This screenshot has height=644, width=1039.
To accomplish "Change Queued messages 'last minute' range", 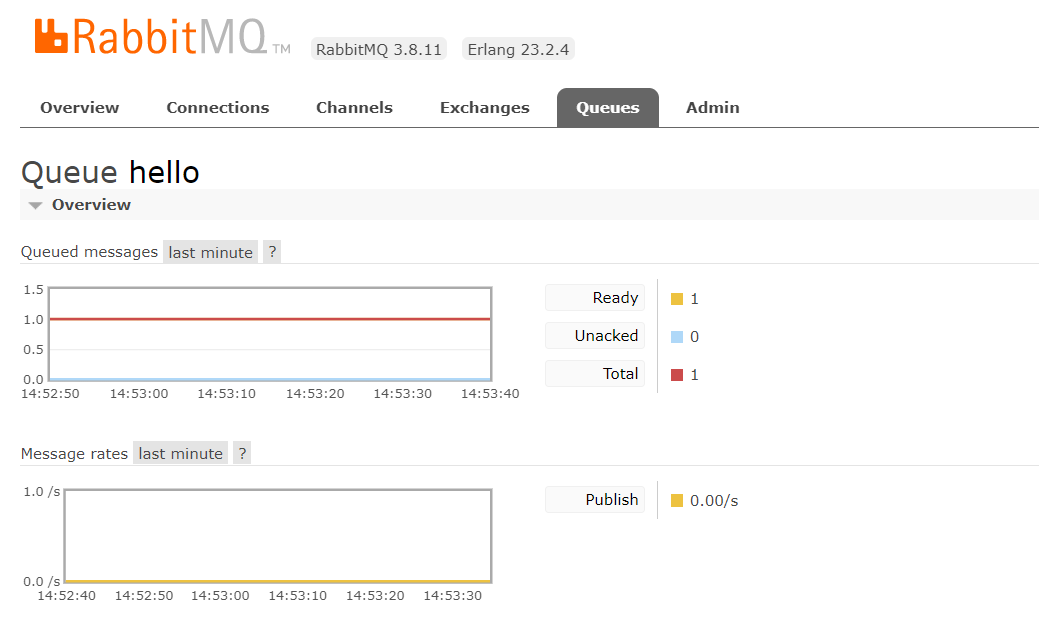I will point(210,252).
